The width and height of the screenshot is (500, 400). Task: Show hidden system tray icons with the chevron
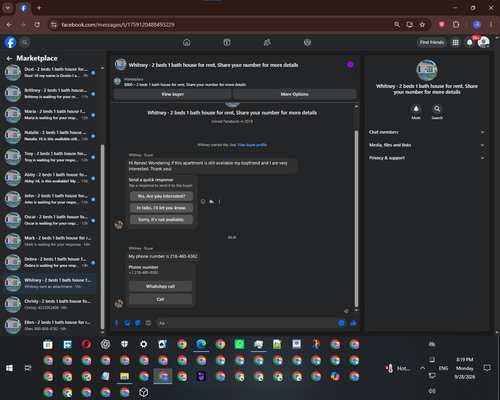(x=422, y=368)
